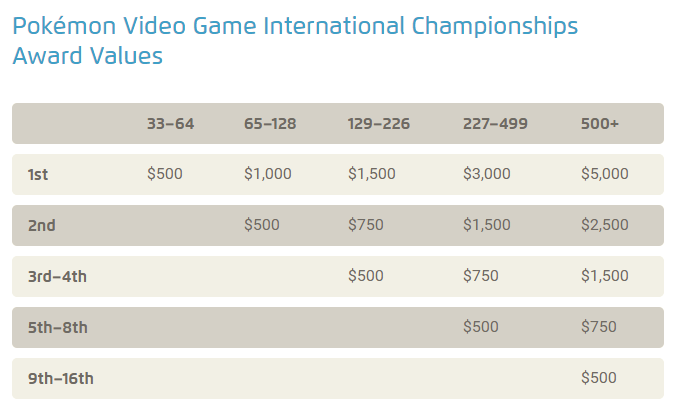This screenshot has height=411, width=678.
Task: Select the 65–128 column header
Action: coord(270,124)
